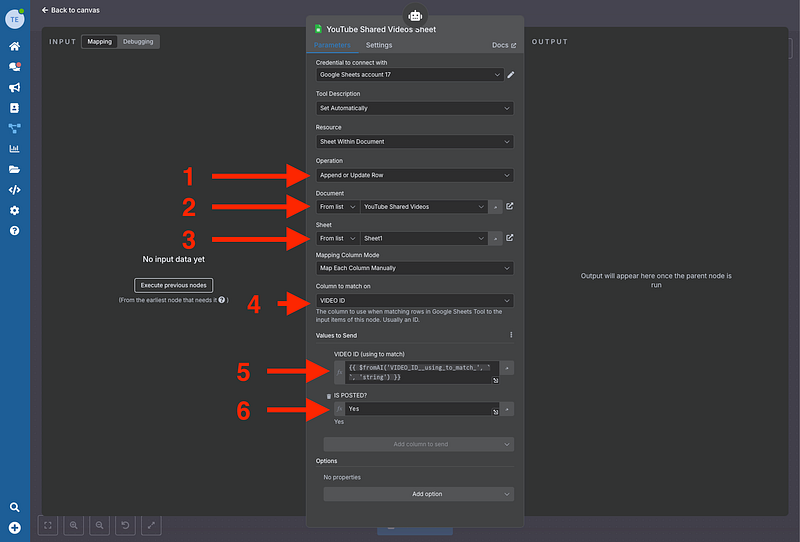Open the Column to match on dropdown
The height and width of the screenshot is (542, 800).
tap(414, 300)
